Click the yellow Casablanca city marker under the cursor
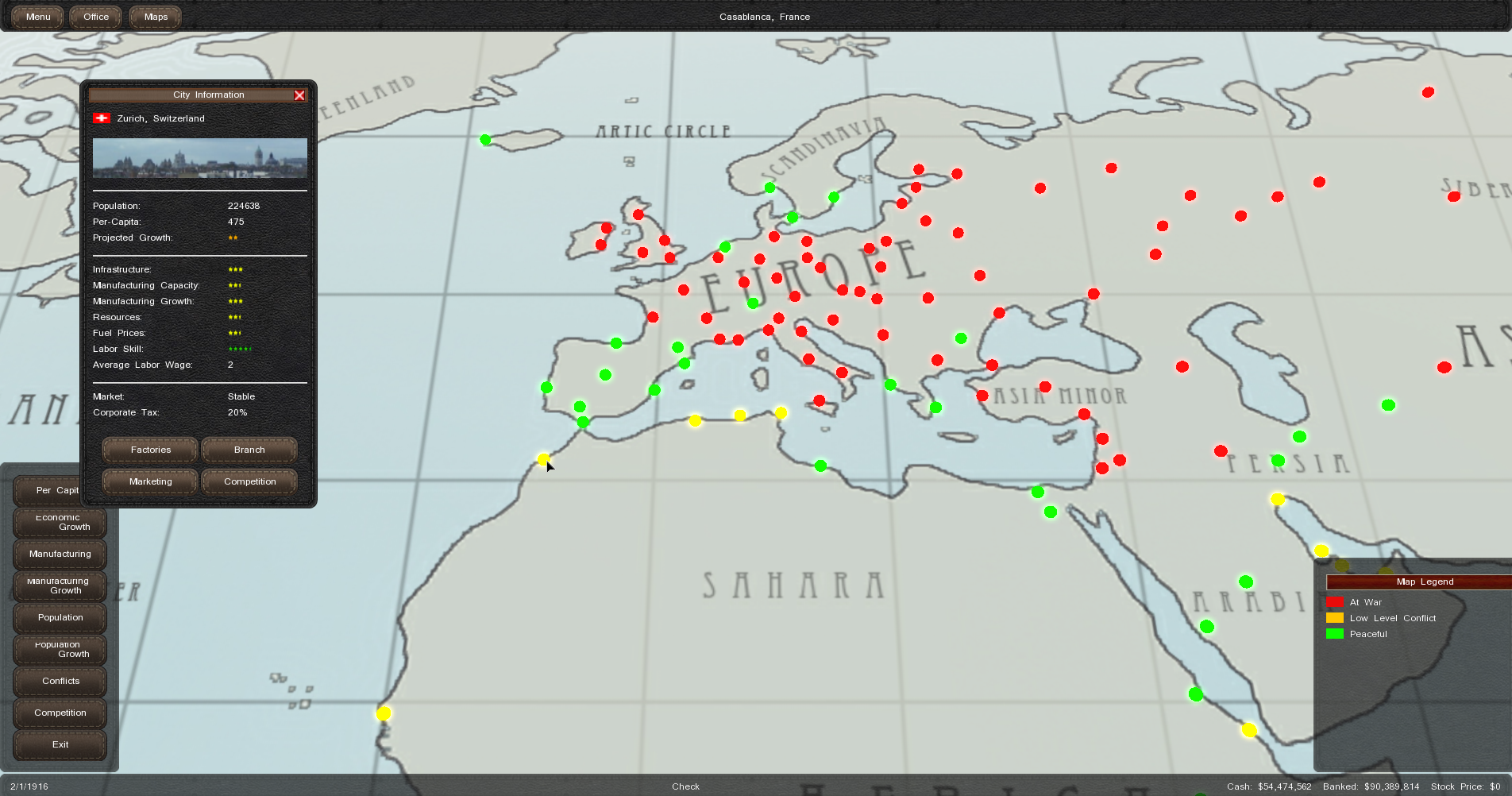1512x796 pixels. (543, 459)
